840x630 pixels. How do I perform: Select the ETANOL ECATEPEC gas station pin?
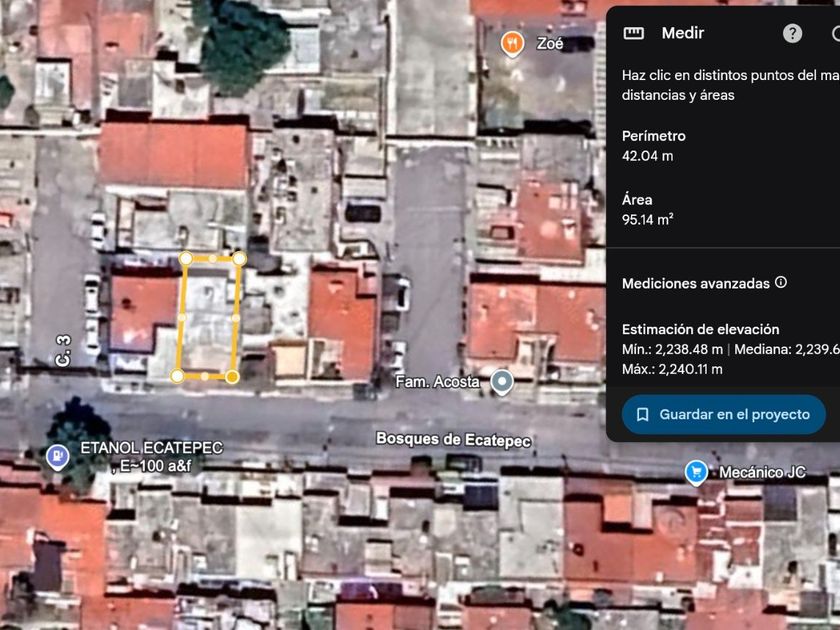(57, 457)
